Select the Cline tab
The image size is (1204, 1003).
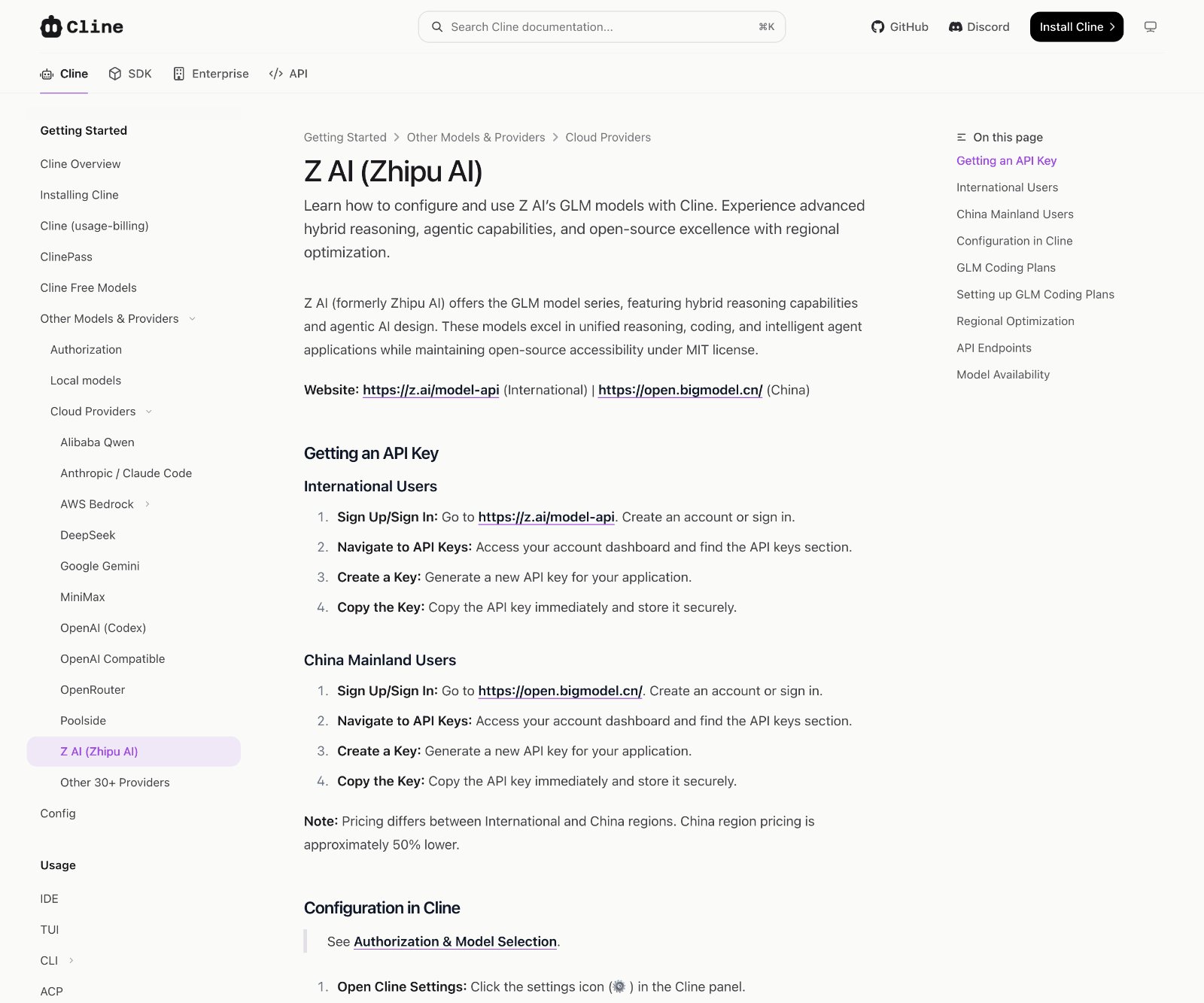coord(64,74)
